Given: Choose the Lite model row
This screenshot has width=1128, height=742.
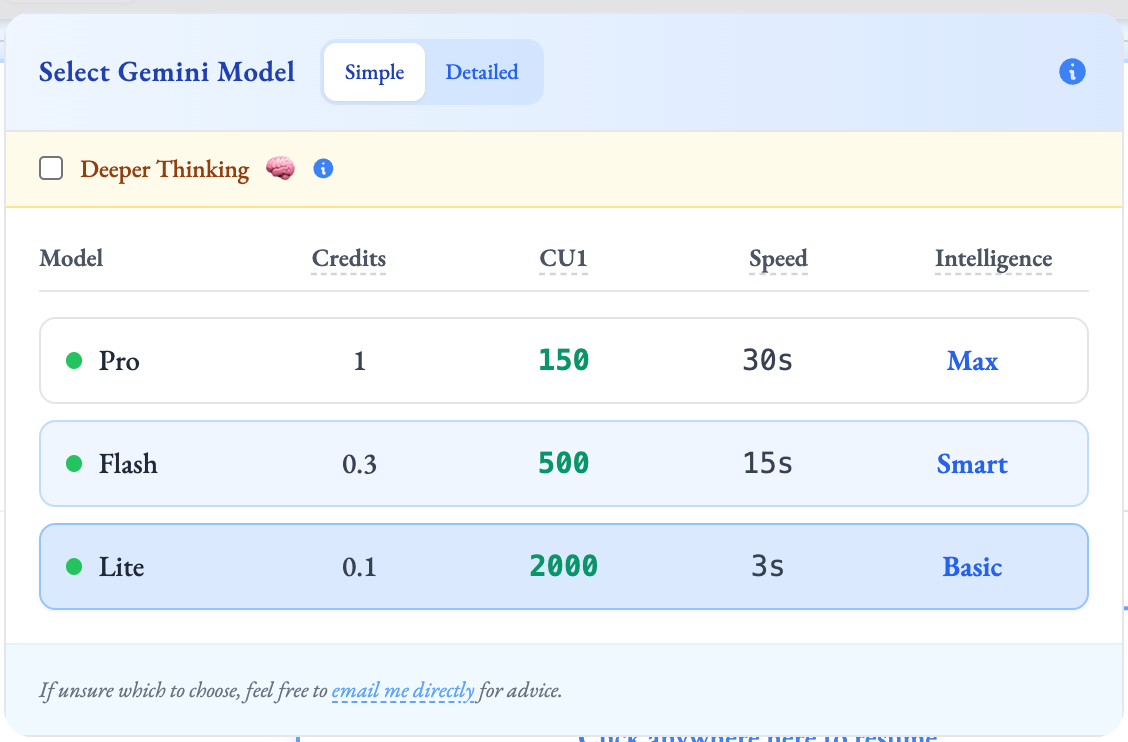Looking at the screenshot, I should click(x=564, y=566).
